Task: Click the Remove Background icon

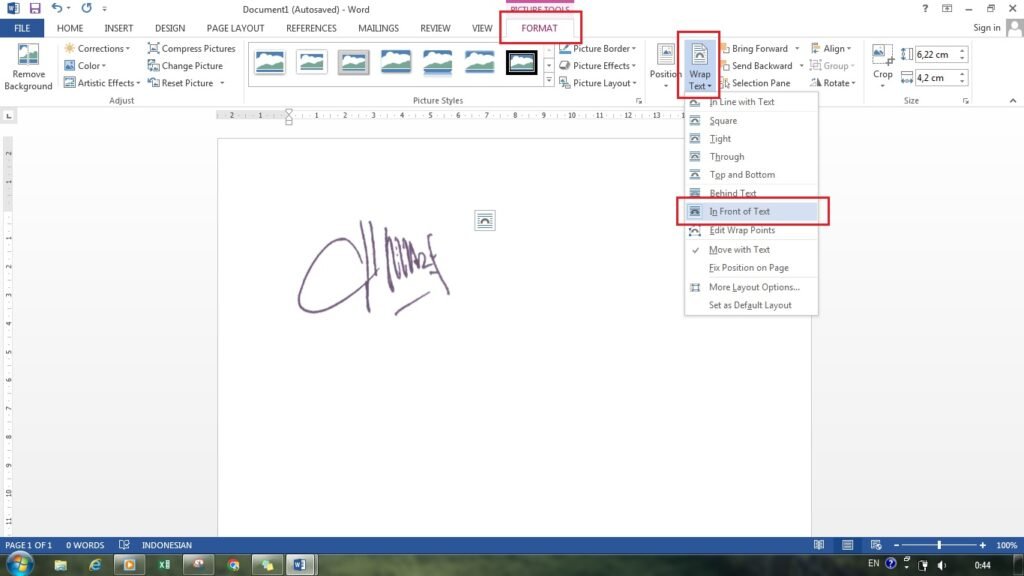Action: pyautogui.click(x=28, y=57)
